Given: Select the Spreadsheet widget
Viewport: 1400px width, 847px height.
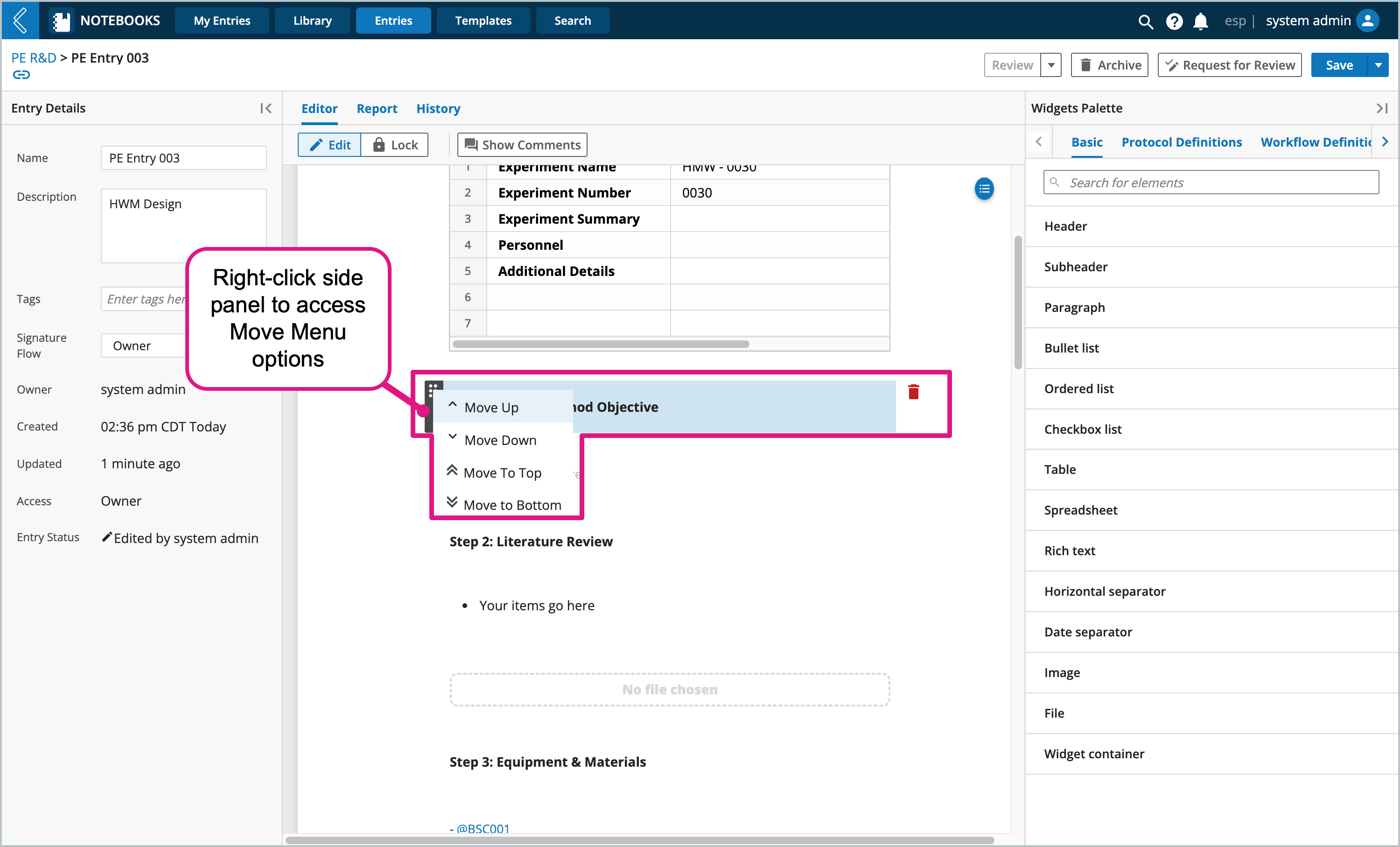Looking at the screenshot, I should pyautogui.click(x=1212, y=510).
